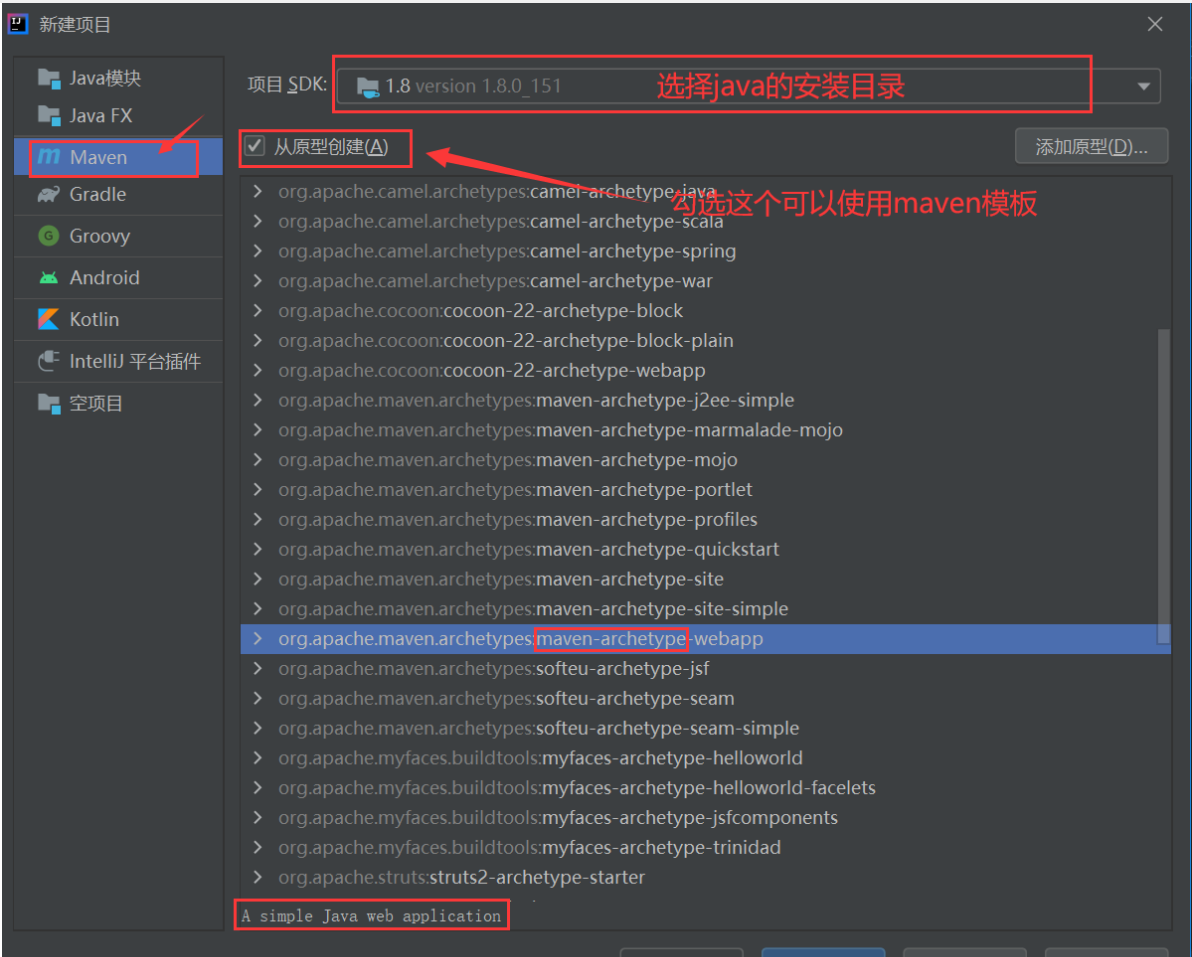Expand the myfaces-archetype-trinidad node
Image resolution: width=1192 pixels, height=957 pixels.
point(258,848)
